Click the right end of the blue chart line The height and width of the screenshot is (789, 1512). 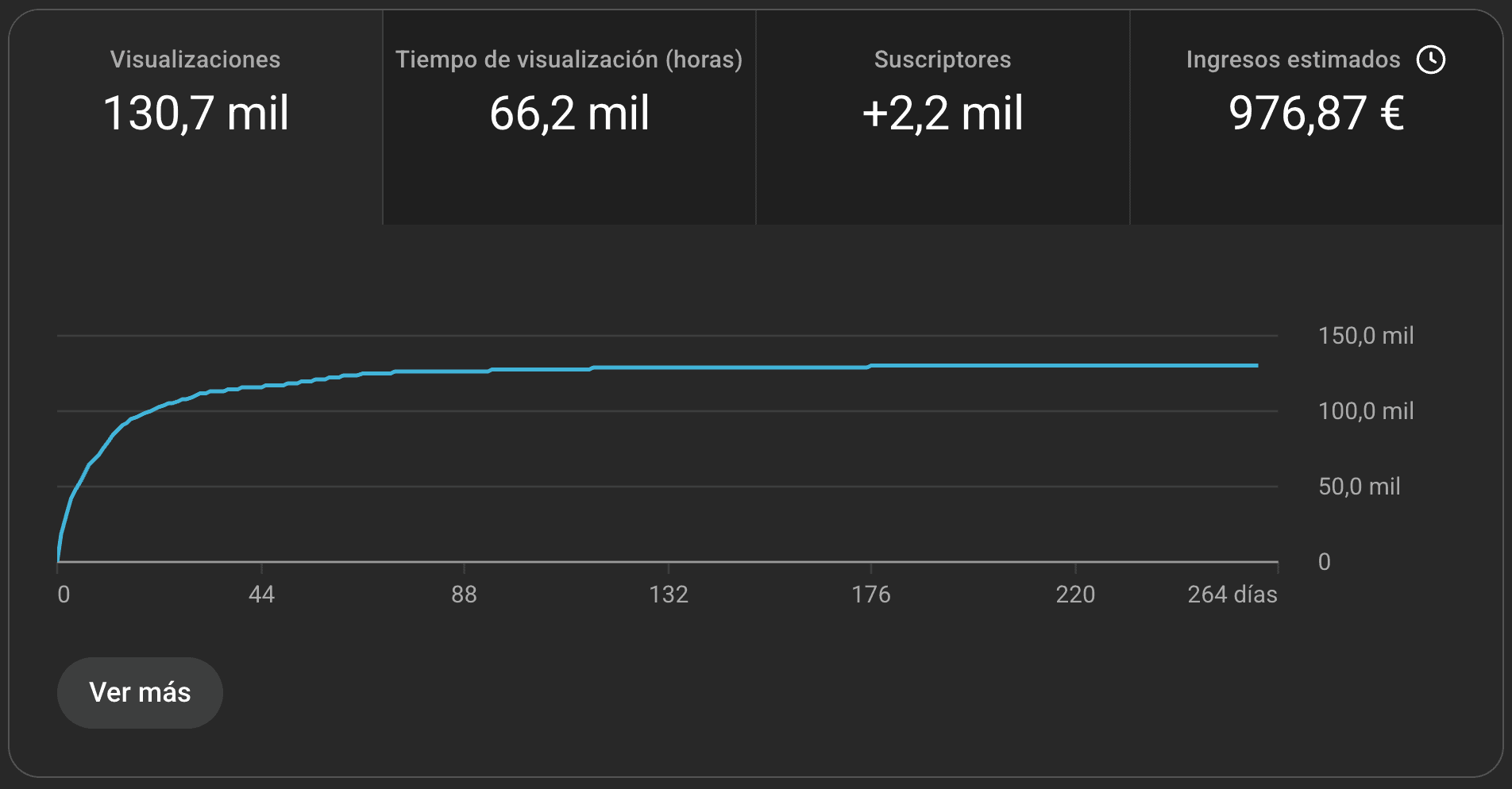pos(1256,366)
